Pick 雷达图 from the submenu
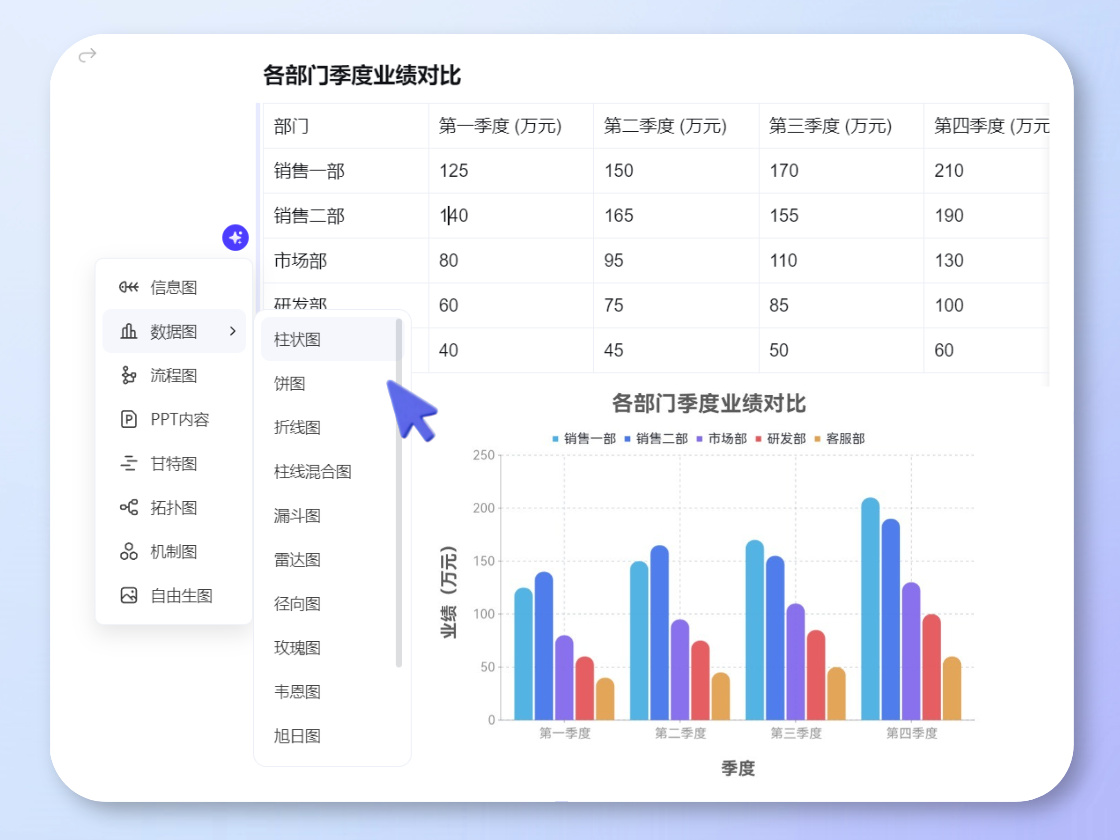The height and width of the screenshot is (840, 1120). click(298, 560)
